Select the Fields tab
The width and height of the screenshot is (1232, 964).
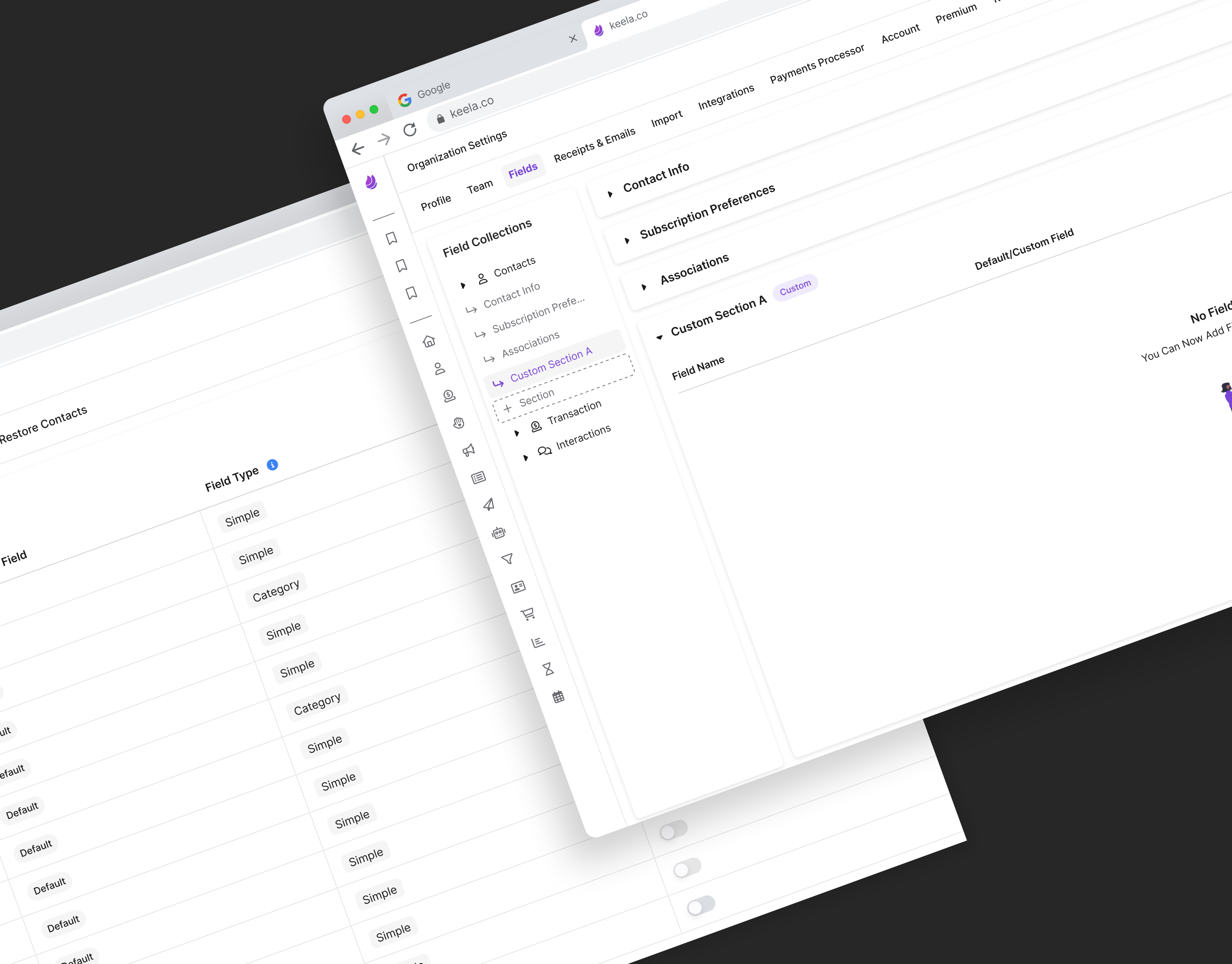[523, 170]
